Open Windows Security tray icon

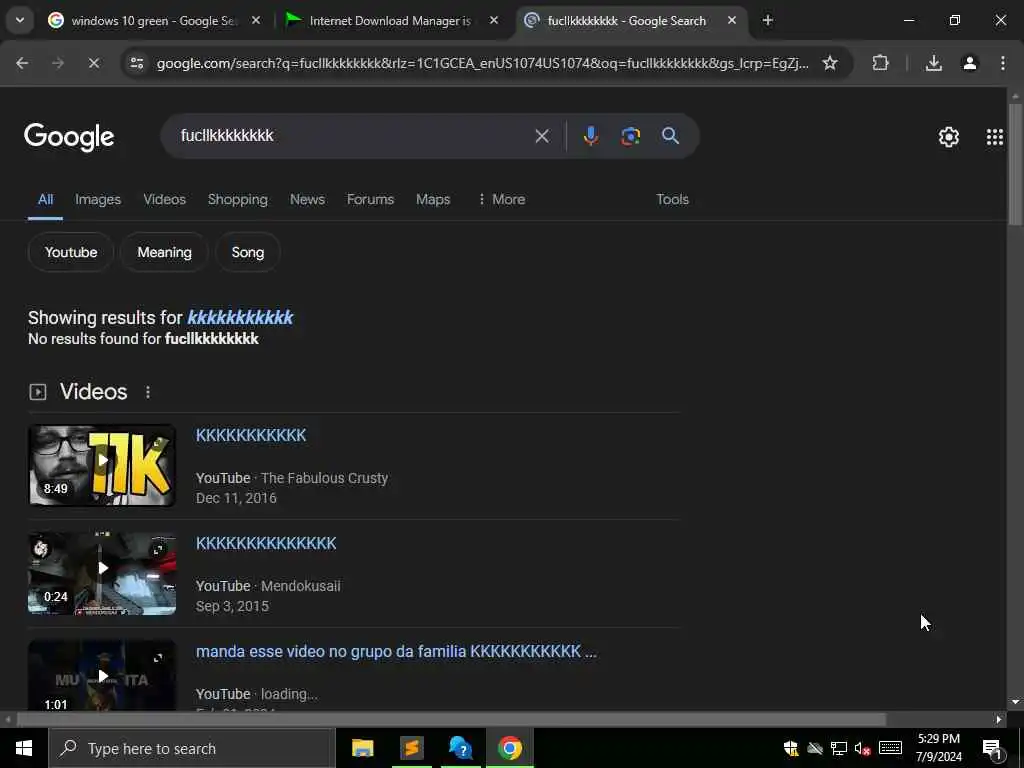tap(791, 748)
